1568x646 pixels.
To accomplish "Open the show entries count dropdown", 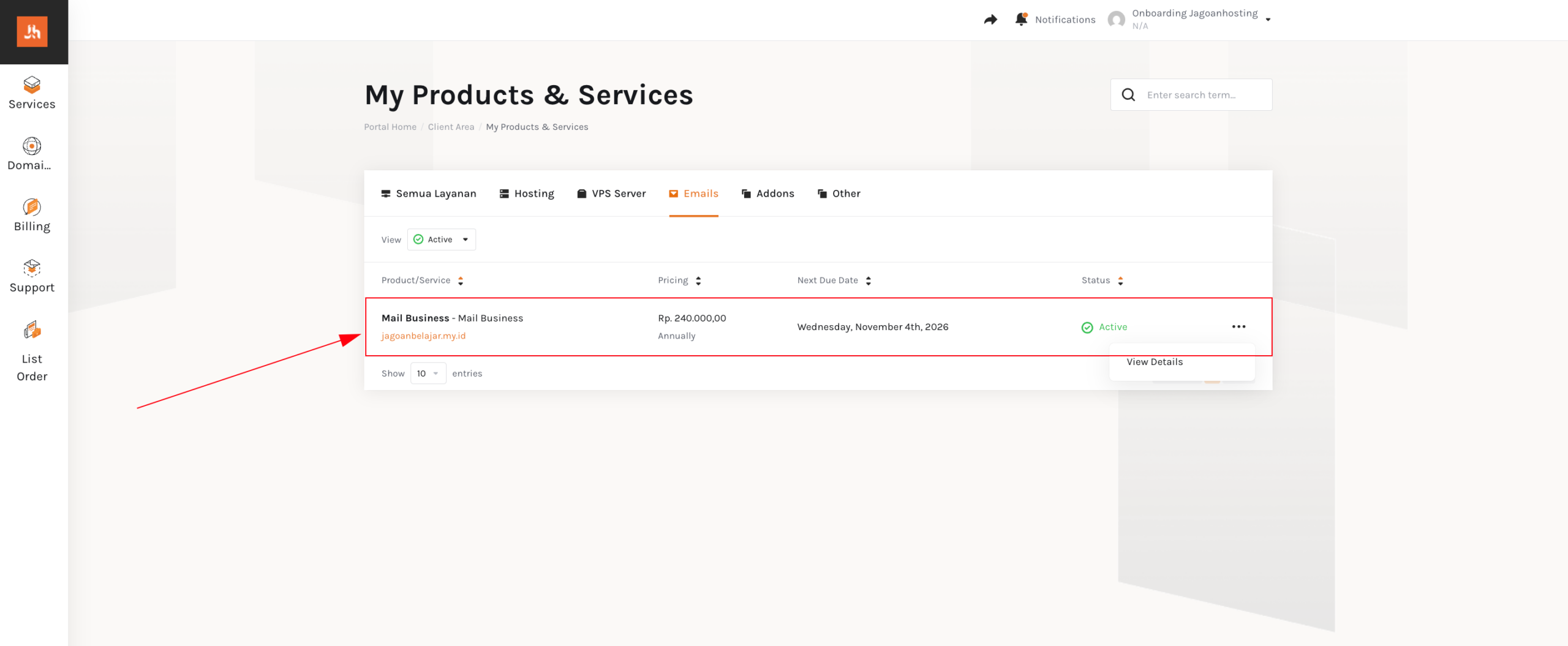I will (x=428, y=374).
